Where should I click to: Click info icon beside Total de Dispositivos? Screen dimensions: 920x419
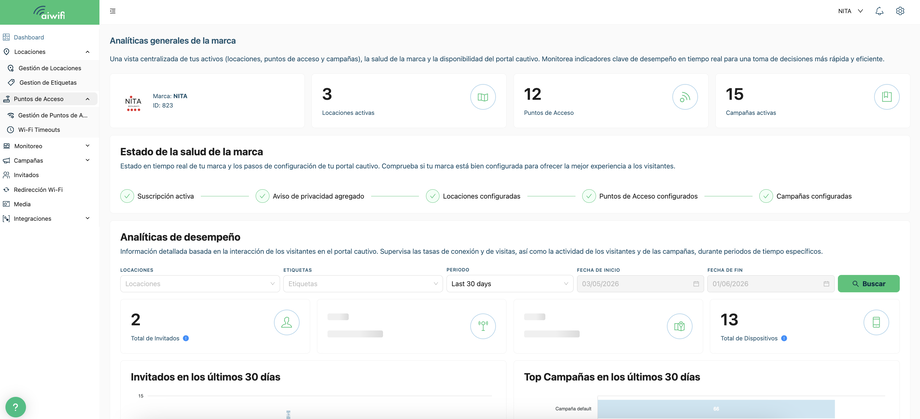(784, 339)
